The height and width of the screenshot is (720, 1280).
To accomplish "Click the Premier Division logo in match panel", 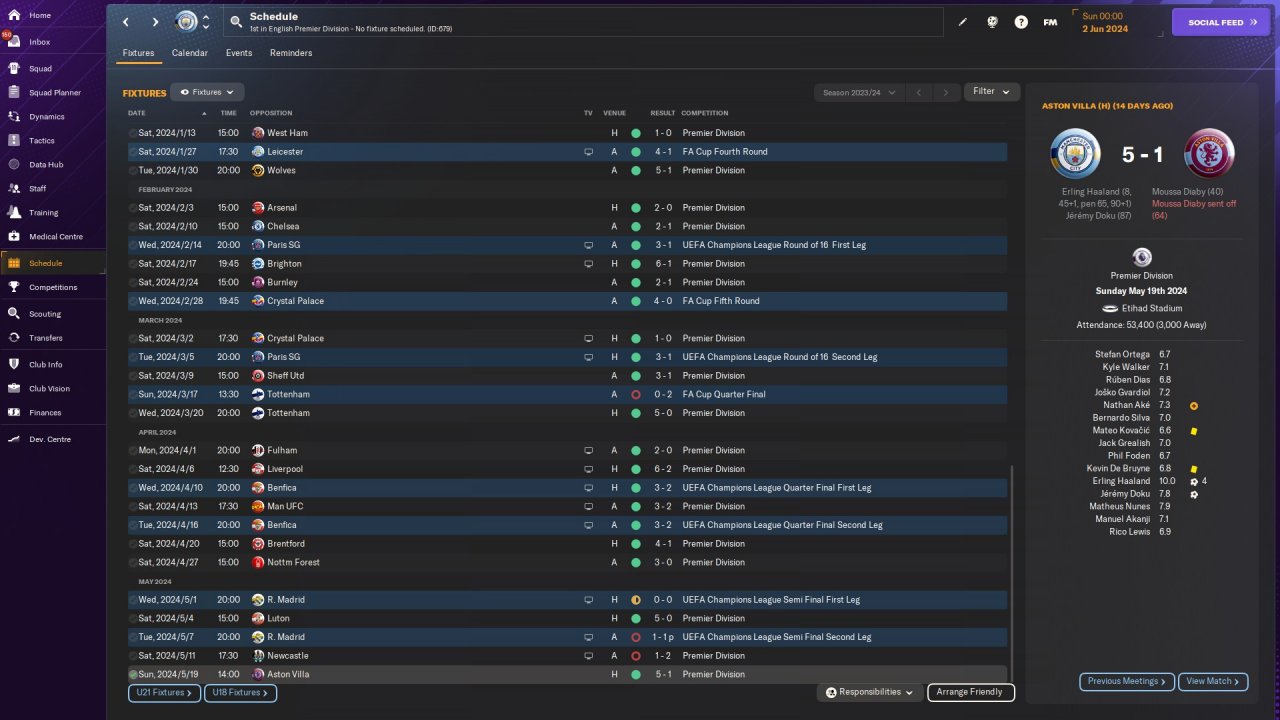I will coord(1142,257).
